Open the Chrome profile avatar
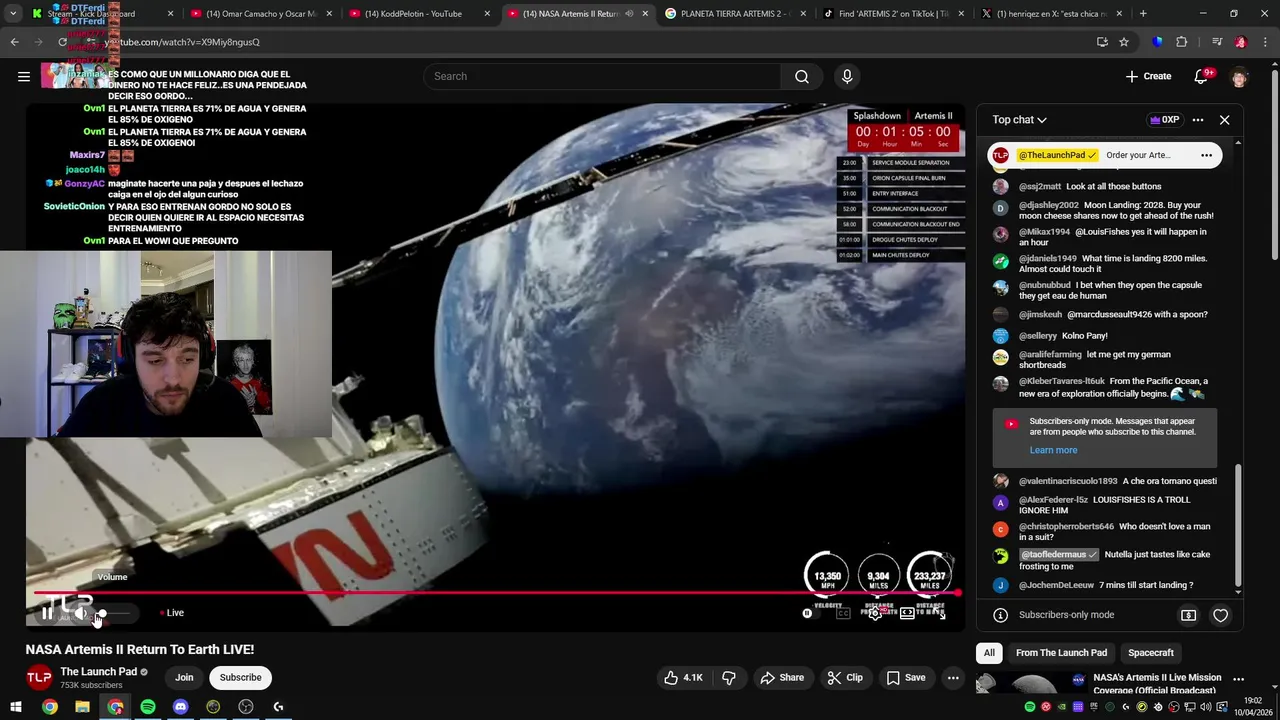Screen dimensions: 1280x720 [1241, 42]
